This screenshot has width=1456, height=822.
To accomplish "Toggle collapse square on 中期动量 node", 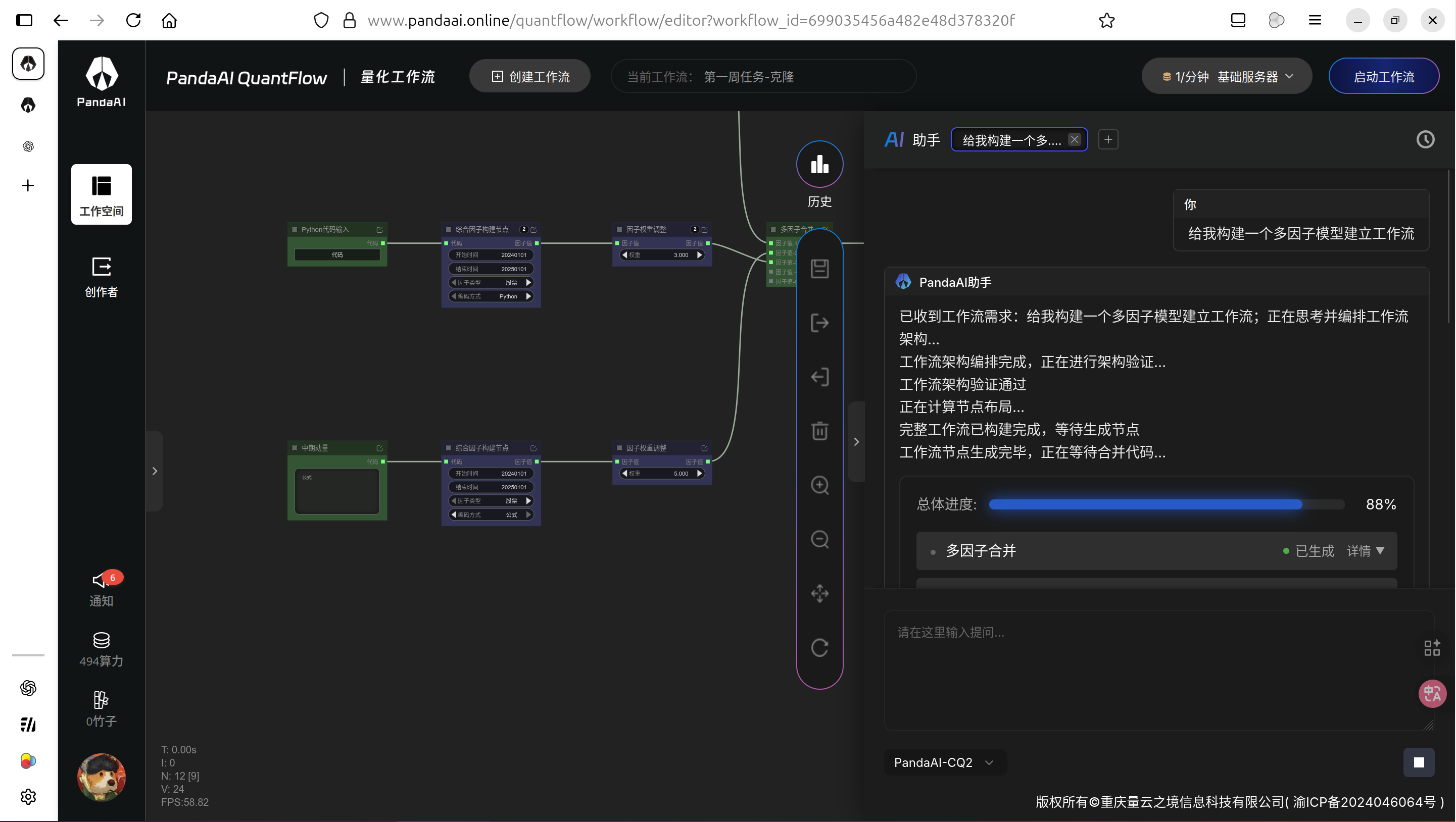I will click(x=295, y=448).
